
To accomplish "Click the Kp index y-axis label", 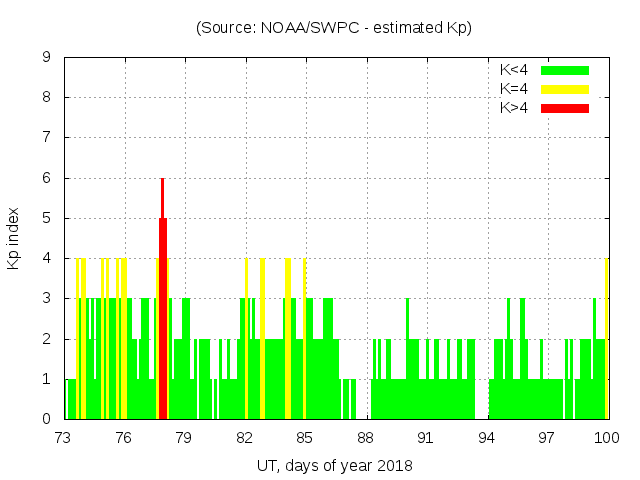I will [14, 238].
